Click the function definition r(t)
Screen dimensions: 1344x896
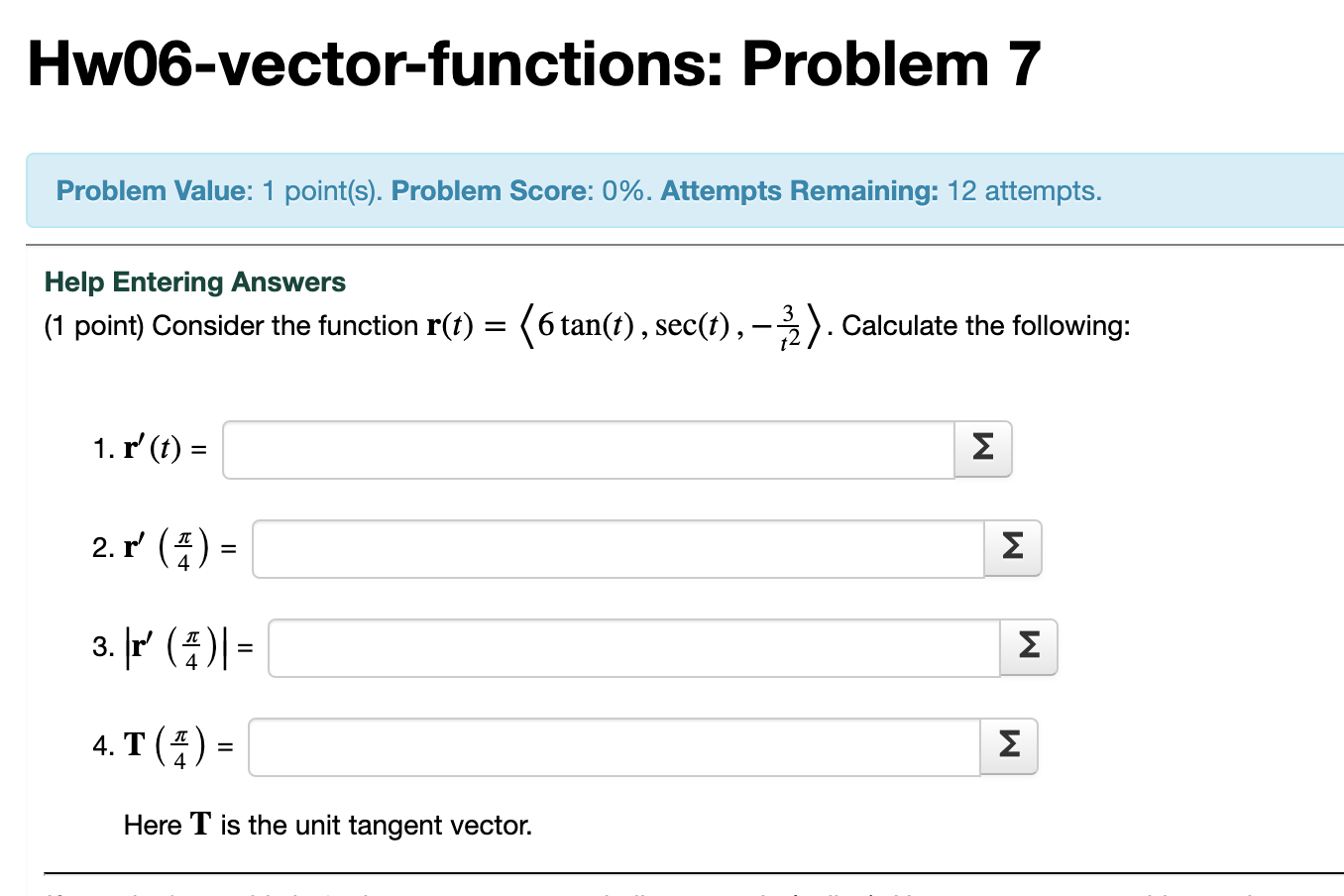[x=615, y=325]
